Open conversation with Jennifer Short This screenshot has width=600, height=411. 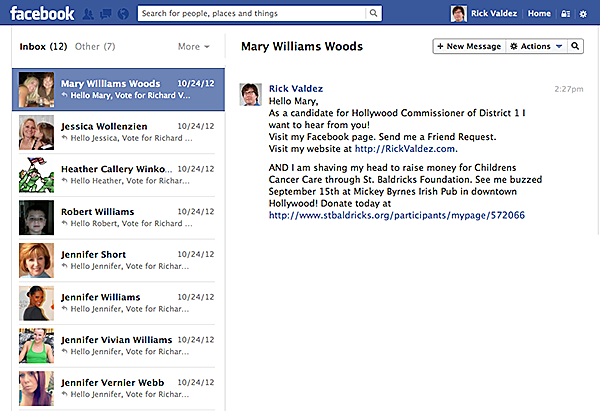coord(118,260)
